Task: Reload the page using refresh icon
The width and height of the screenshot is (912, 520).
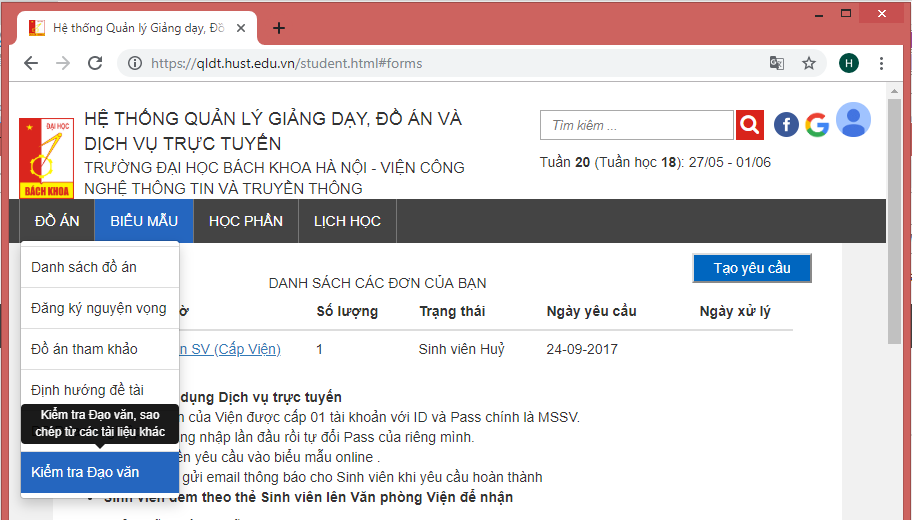Action: [95, 63]
